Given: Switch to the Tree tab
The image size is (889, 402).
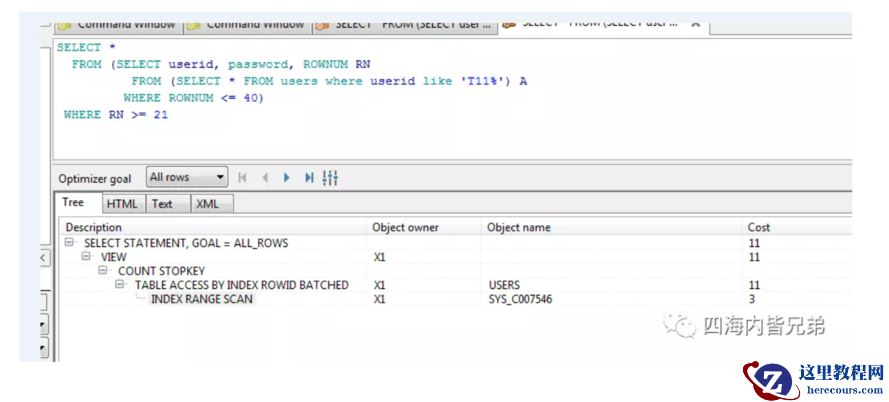Looking at the screenshot, I should click(73, 202).
